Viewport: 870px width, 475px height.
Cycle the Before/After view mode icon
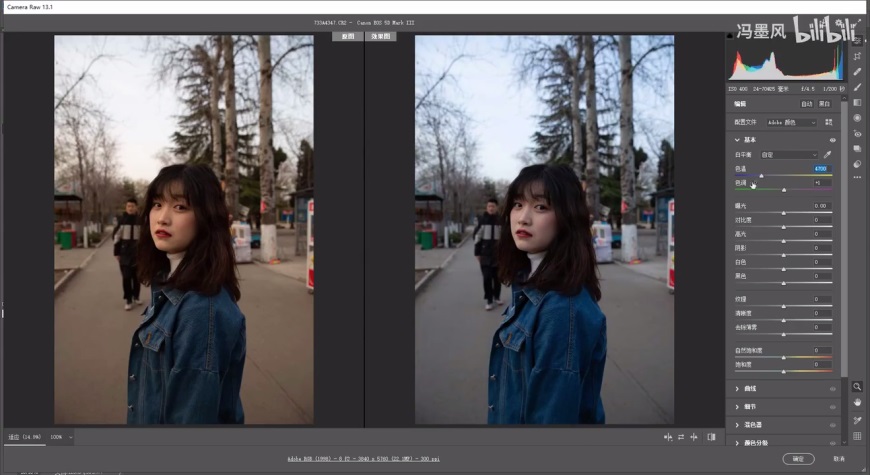(667, 437)
